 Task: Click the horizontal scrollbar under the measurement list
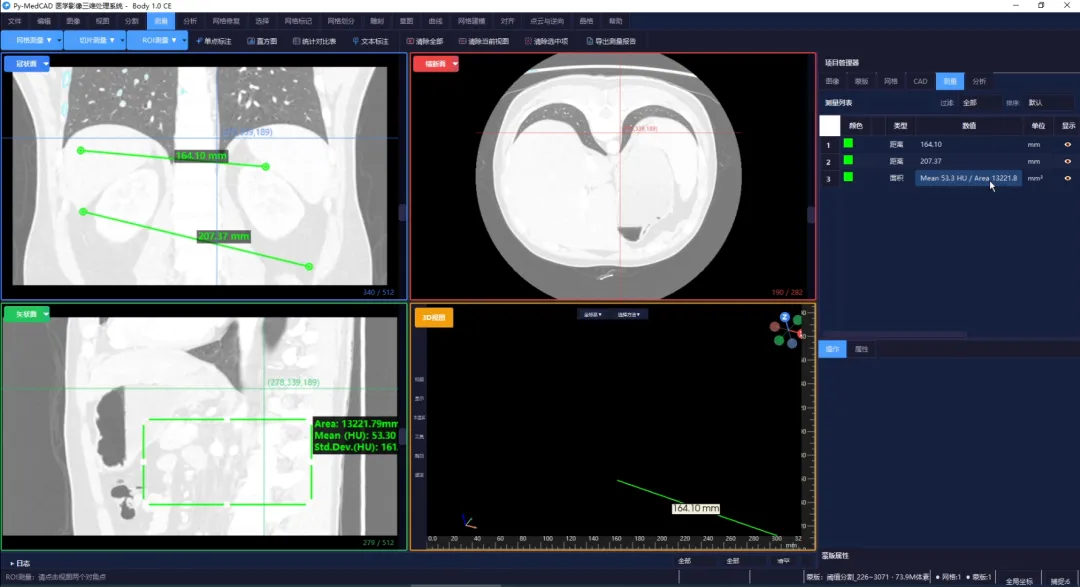[893, 335]
